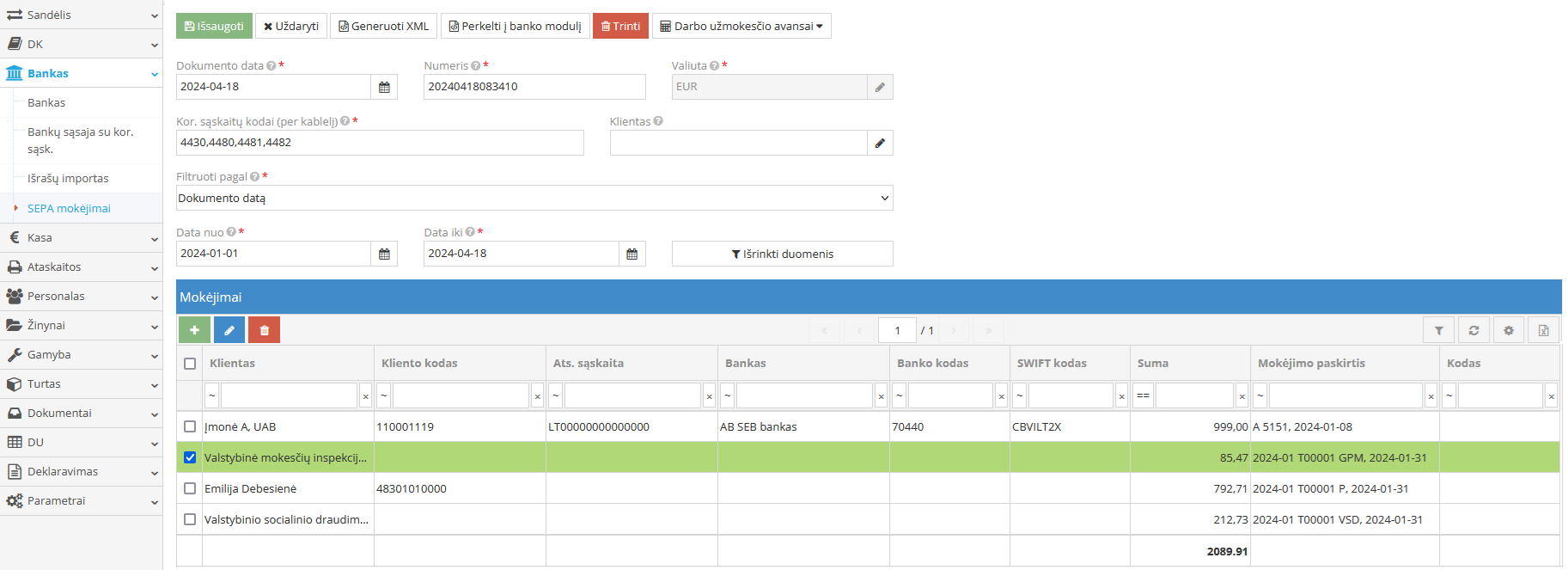This screenshot has width=1568, height=570.
Task: Open the grid settings gear icon
Action: [1509, 330]
